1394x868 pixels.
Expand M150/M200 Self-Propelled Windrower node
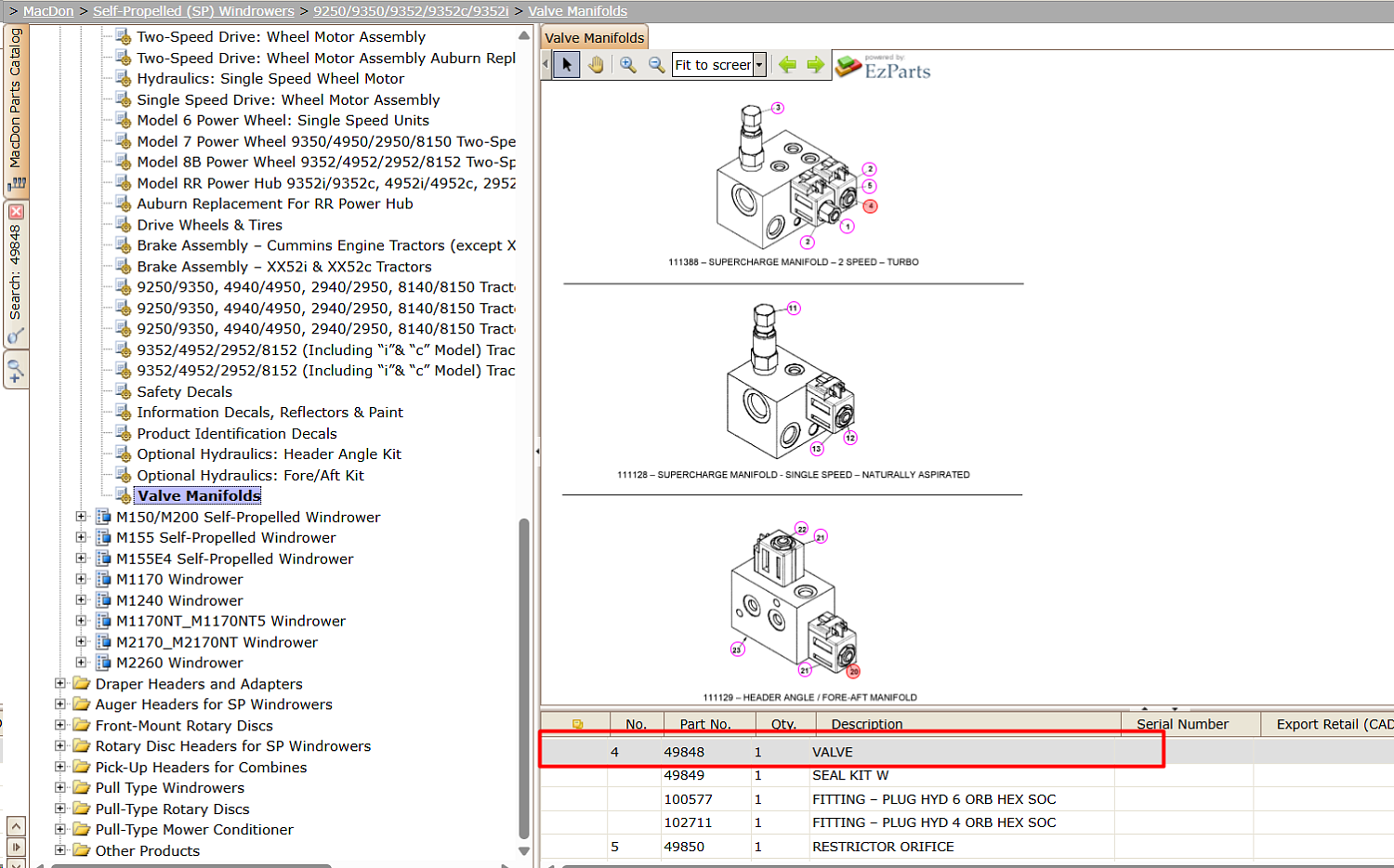click(x=81, y=517)
